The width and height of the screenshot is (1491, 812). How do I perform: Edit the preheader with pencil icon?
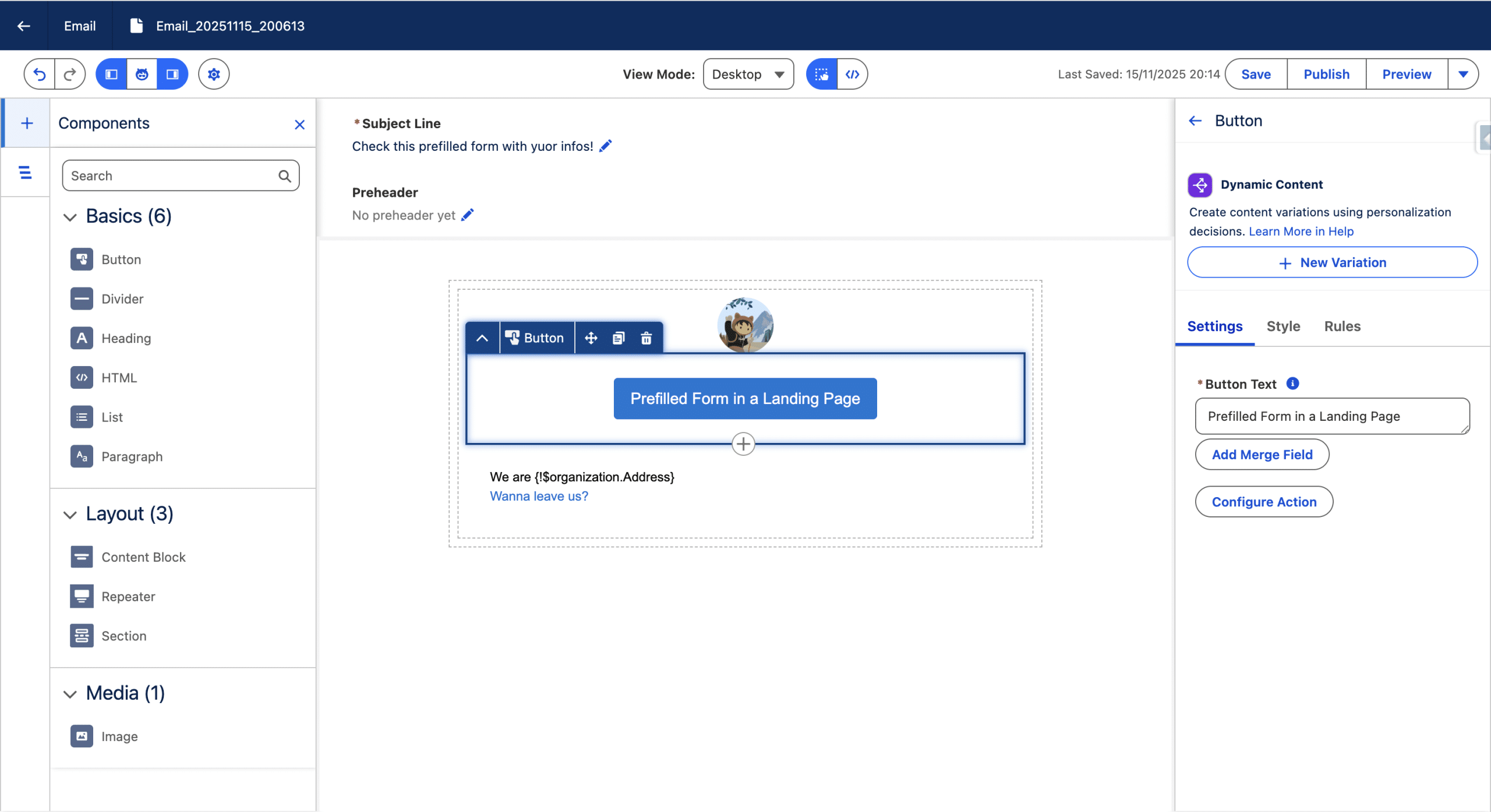(x=467, y=215)
